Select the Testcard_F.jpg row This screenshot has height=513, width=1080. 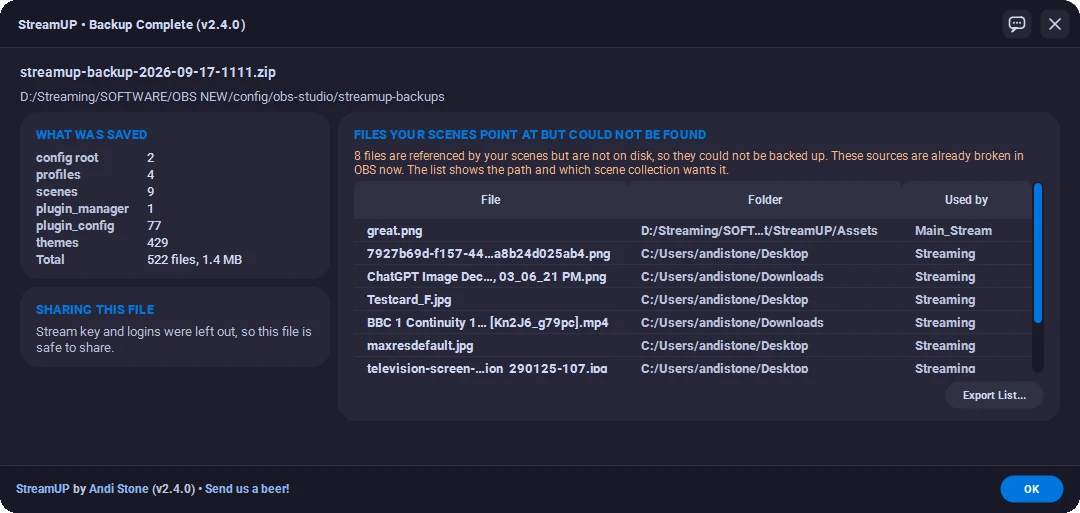pos(693,300)
